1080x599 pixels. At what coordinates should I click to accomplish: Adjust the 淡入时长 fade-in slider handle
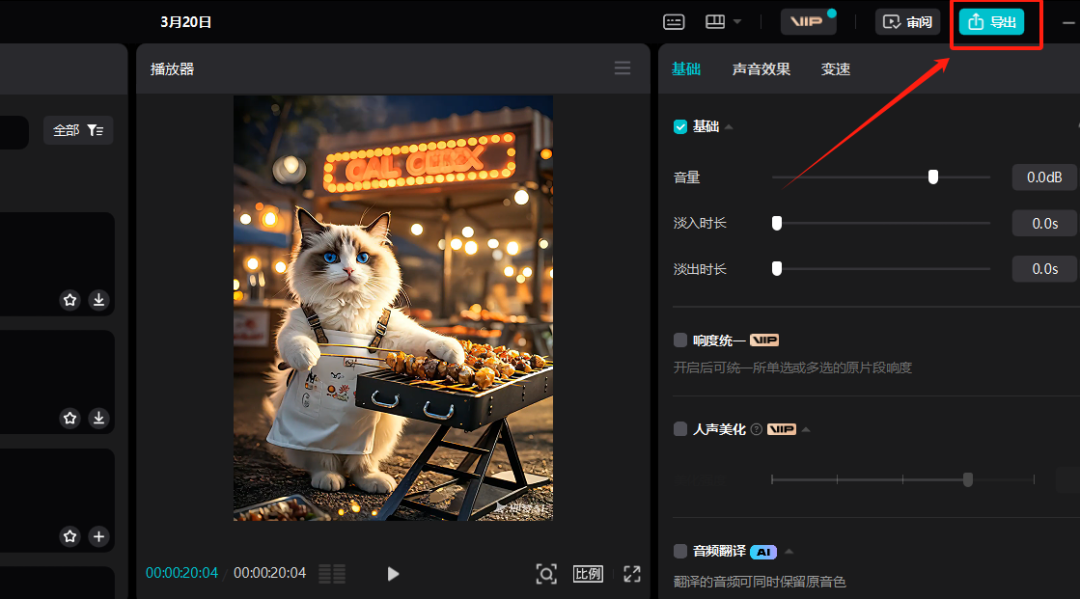776,223
